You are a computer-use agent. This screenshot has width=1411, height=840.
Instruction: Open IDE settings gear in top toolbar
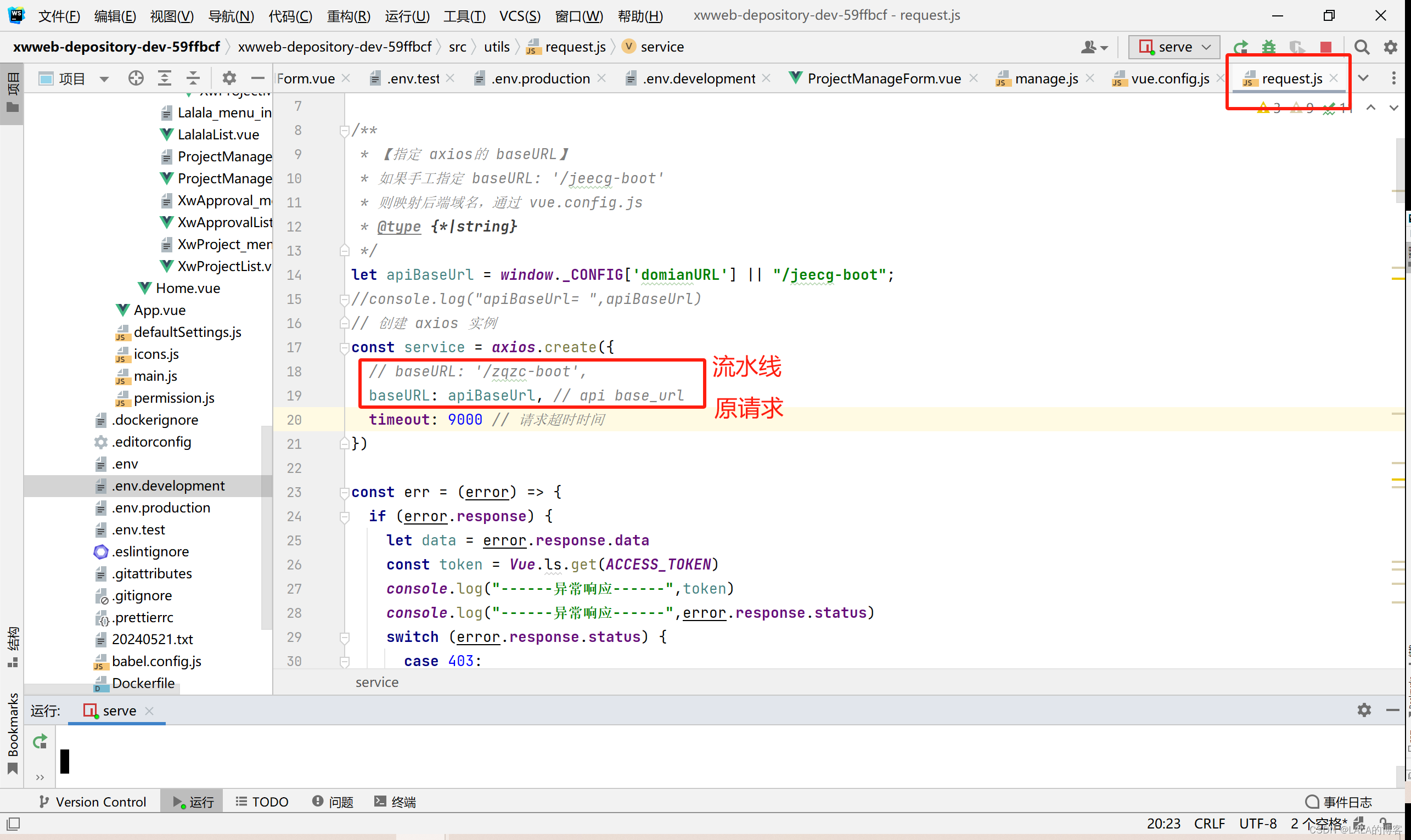point(1391,47)
